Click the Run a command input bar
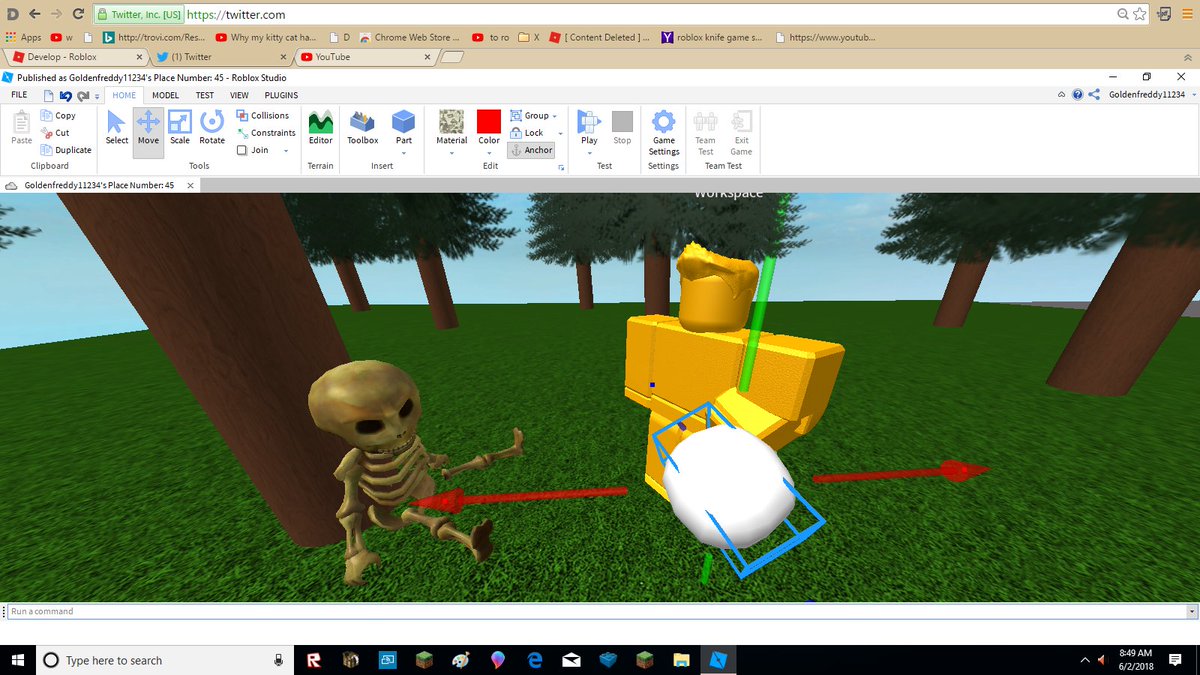 coord(594,611)
